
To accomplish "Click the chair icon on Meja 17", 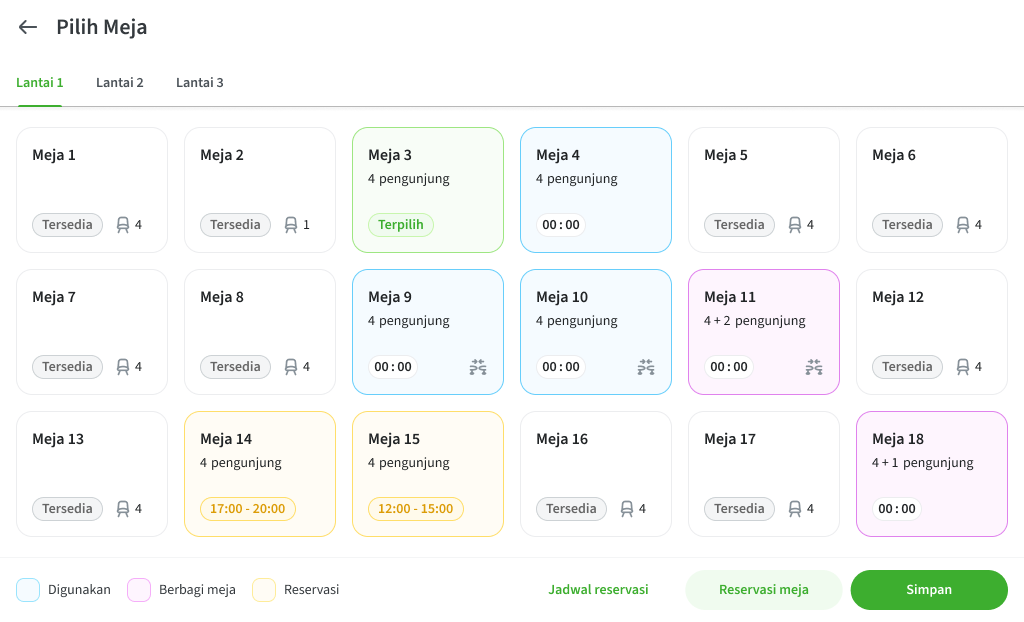I will point(795,509).
